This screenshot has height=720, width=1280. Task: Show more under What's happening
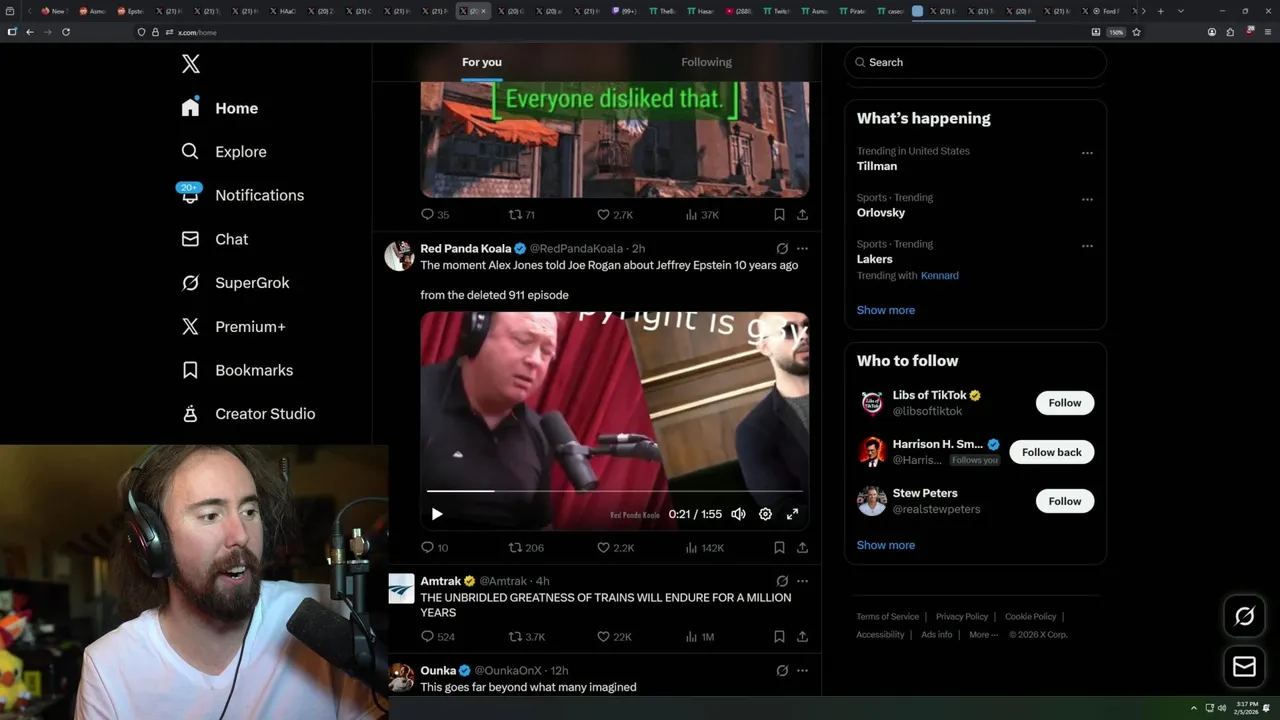coord(886,310)
